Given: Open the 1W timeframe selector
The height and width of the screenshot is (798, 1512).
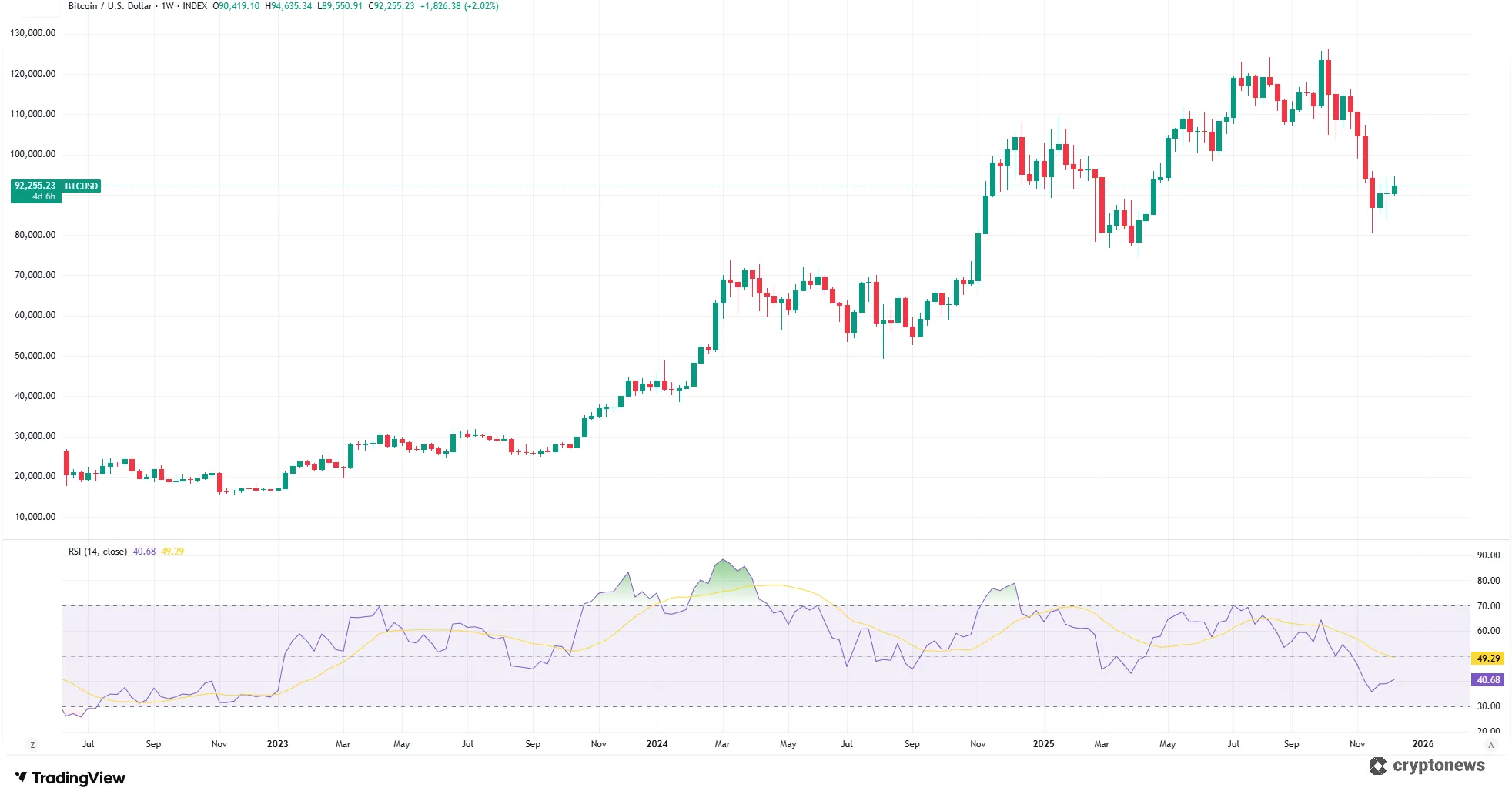Looking at the screenshot, I should [x=167, y=6].
